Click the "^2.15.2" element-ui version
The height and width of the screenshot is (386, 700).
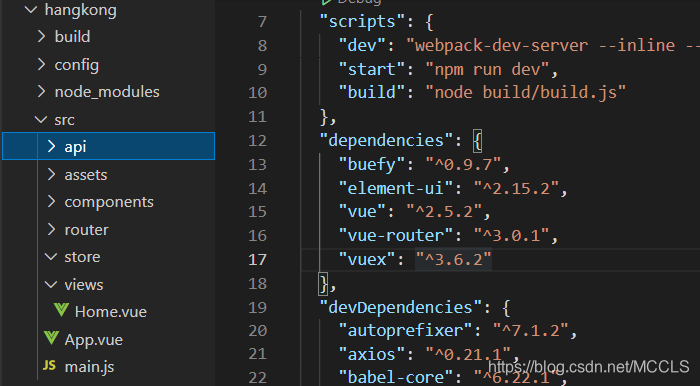point(516,188)
